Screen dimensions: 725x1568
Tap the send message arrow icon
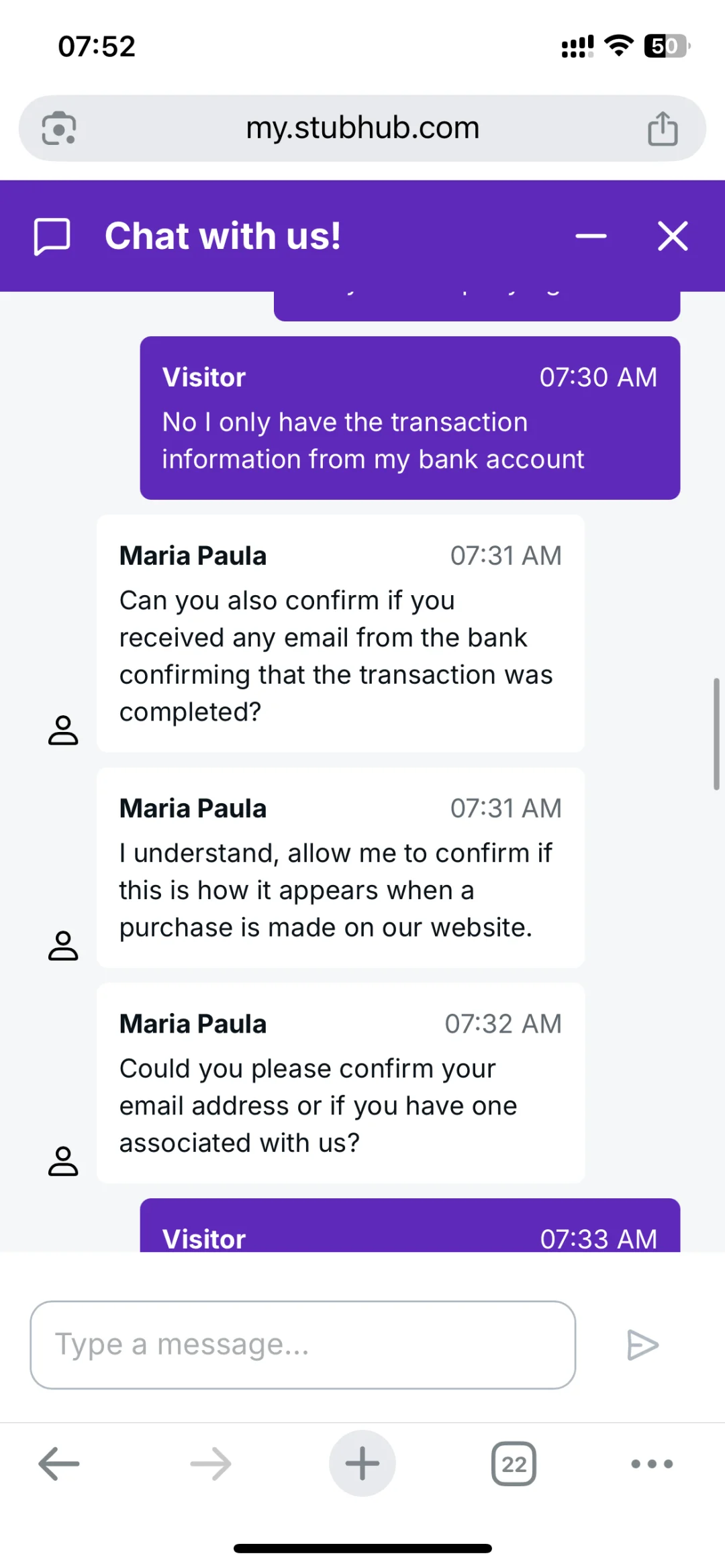pos(642,1345)
